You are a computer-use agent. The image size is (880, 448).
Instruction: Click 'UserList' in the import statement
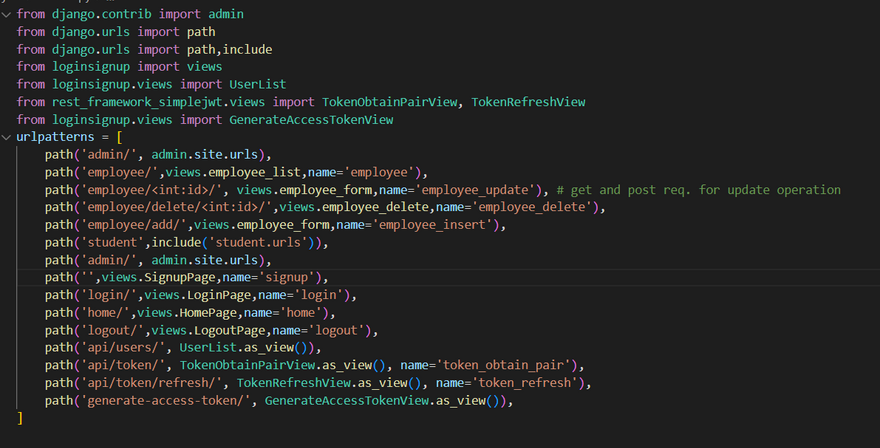point(258,84)
